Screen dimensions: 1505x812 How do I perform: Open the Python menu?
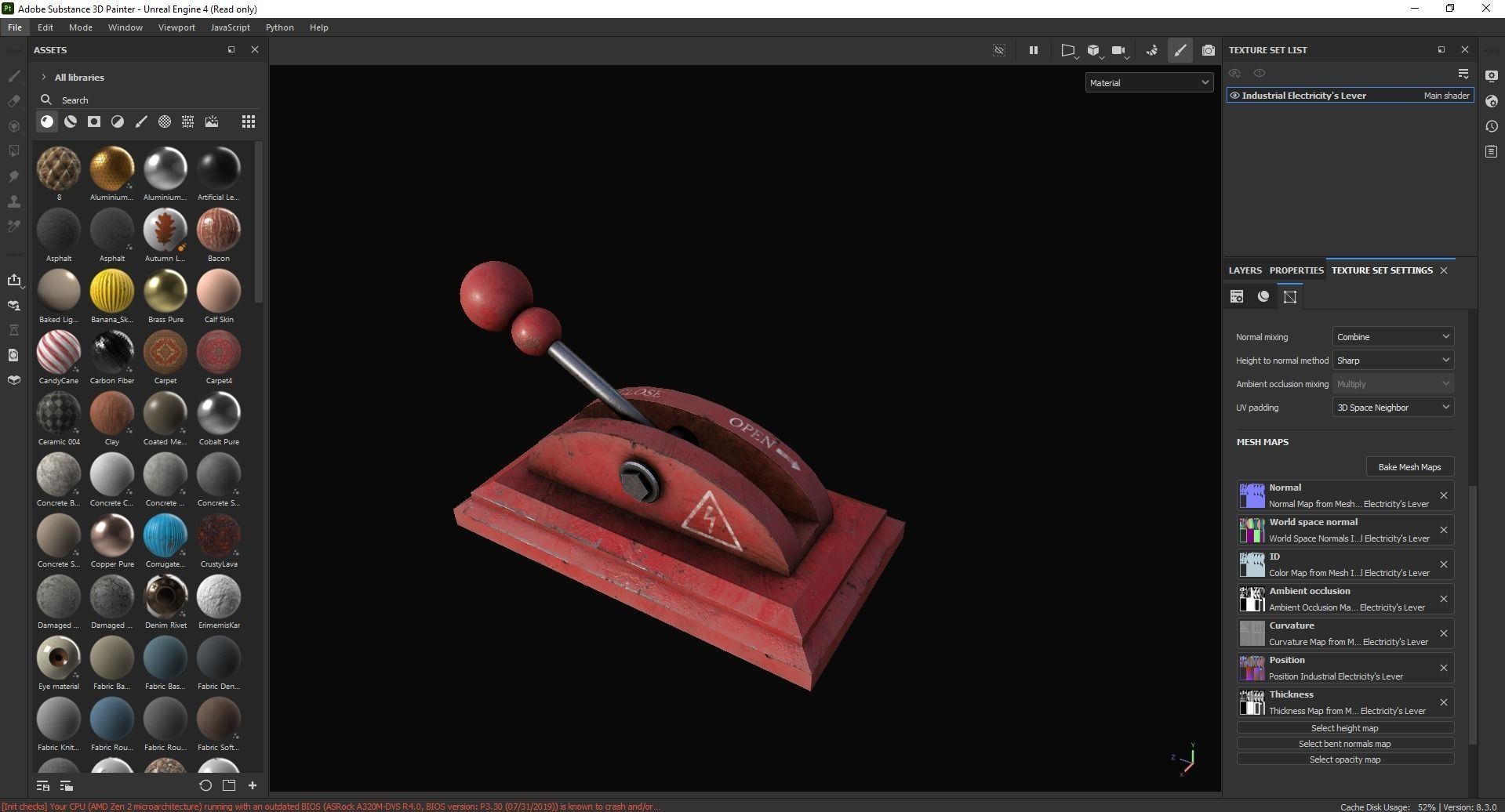tap(279, 27)
